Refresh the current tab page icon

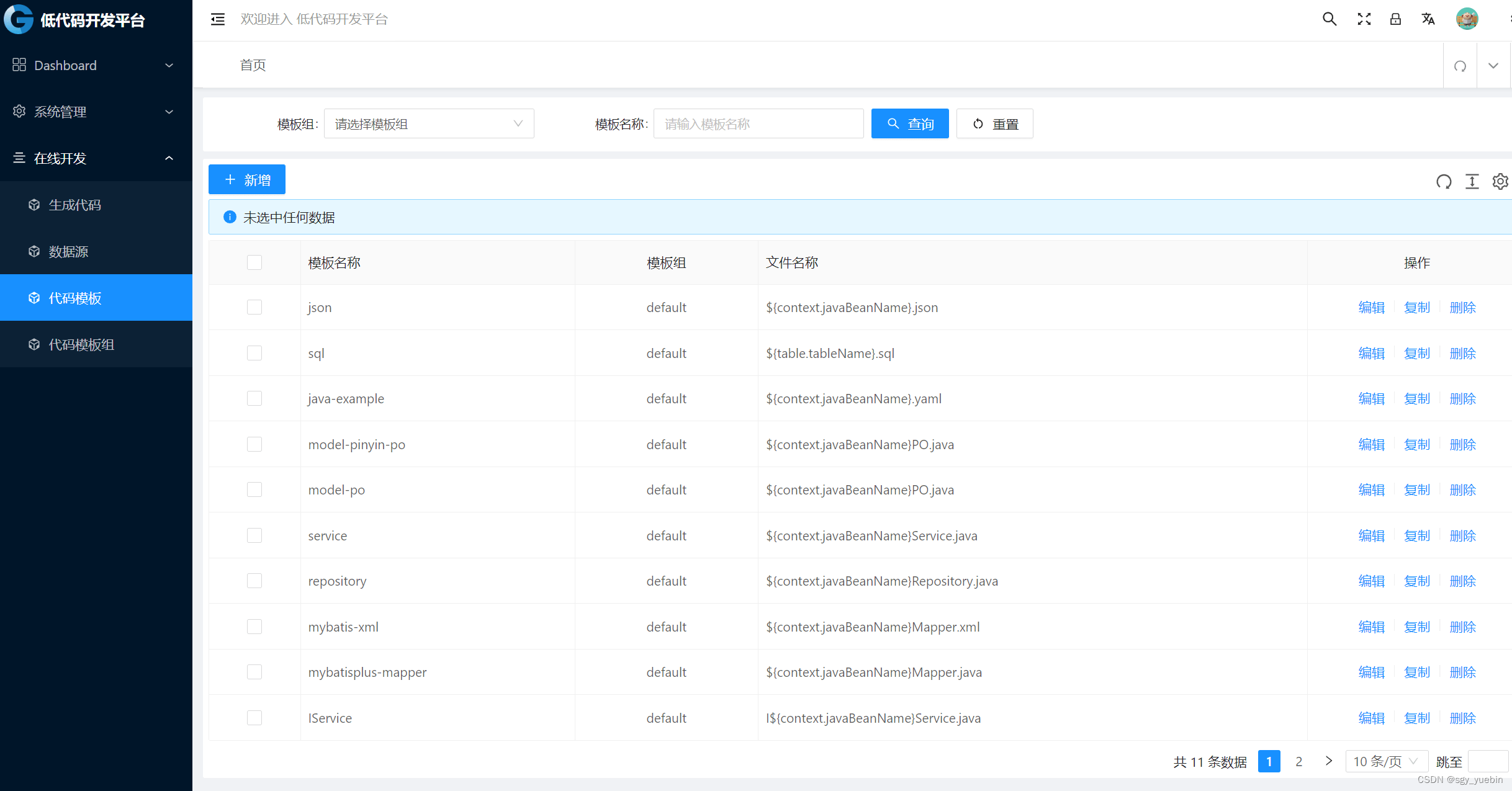pos(1460,66)
